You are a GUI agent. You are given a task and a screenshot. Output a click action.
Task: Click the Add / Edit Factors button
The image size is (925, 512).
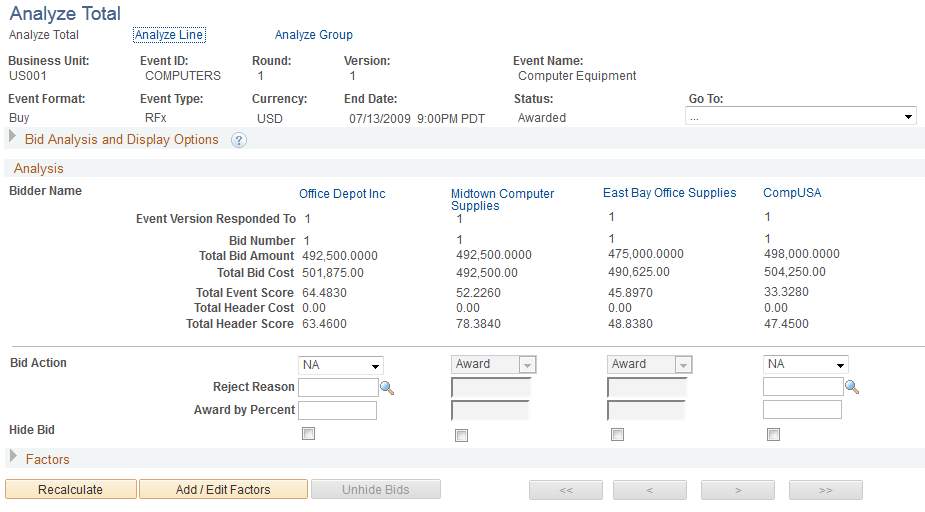[x=223, y=490]
